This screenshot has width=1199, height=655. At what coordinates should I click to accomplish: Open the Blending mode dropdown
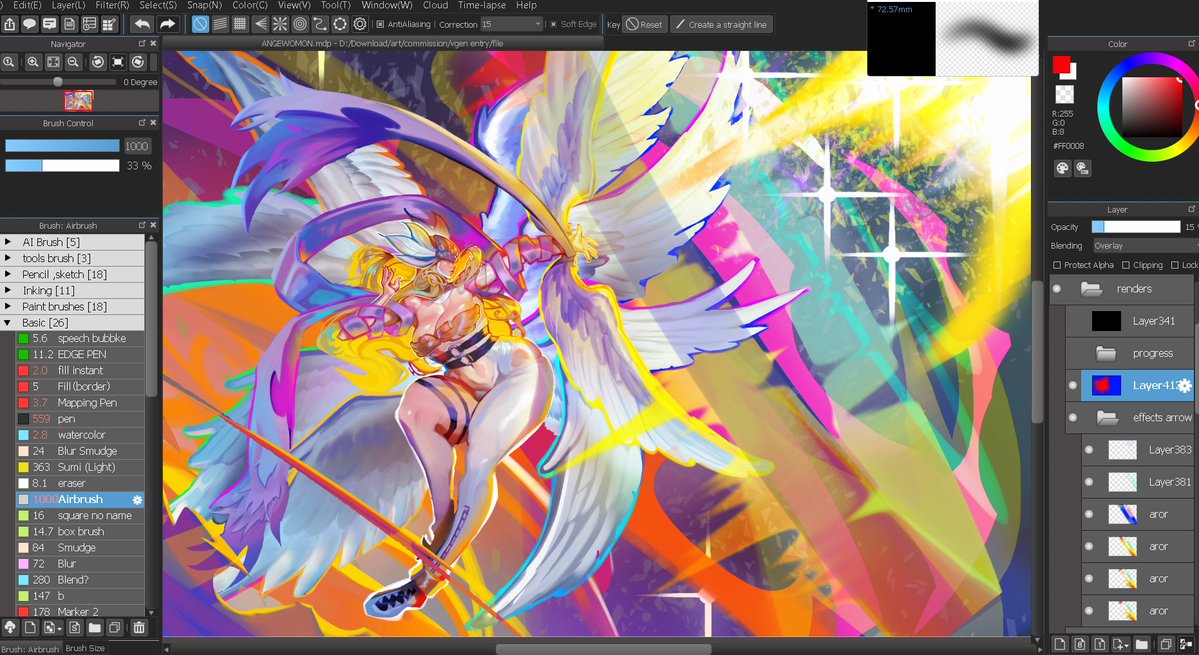coord(1145,246)
